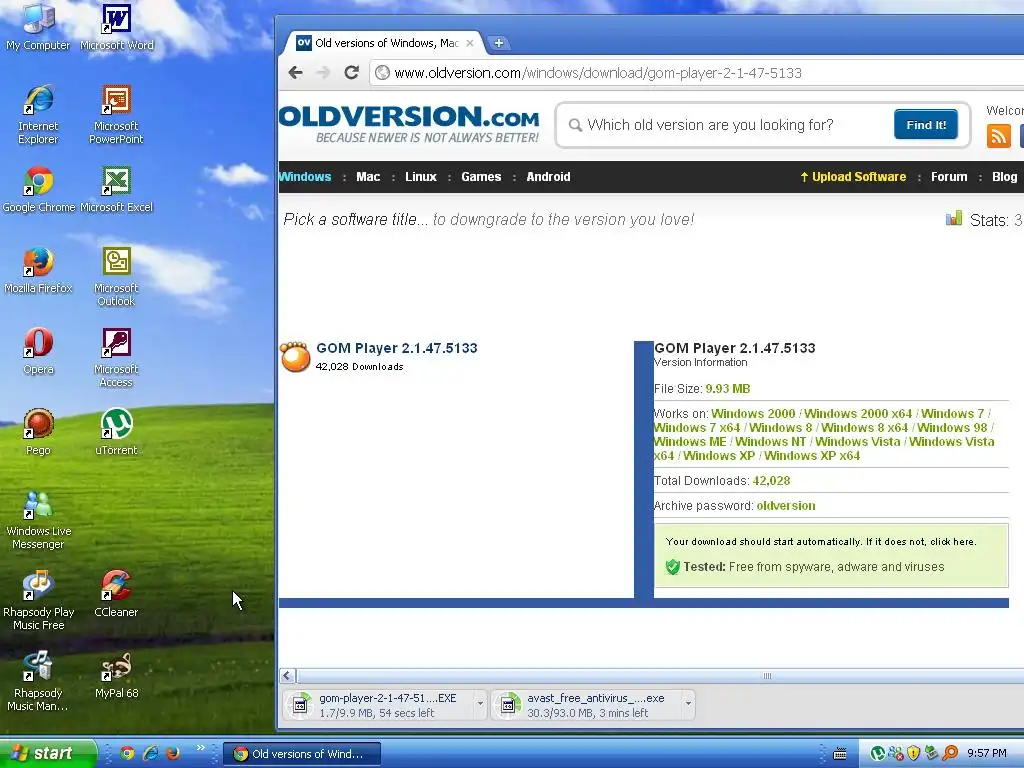Click the magnifier icon in system tray
Screen dimensions: 1024x768
[x=950, y=754]
